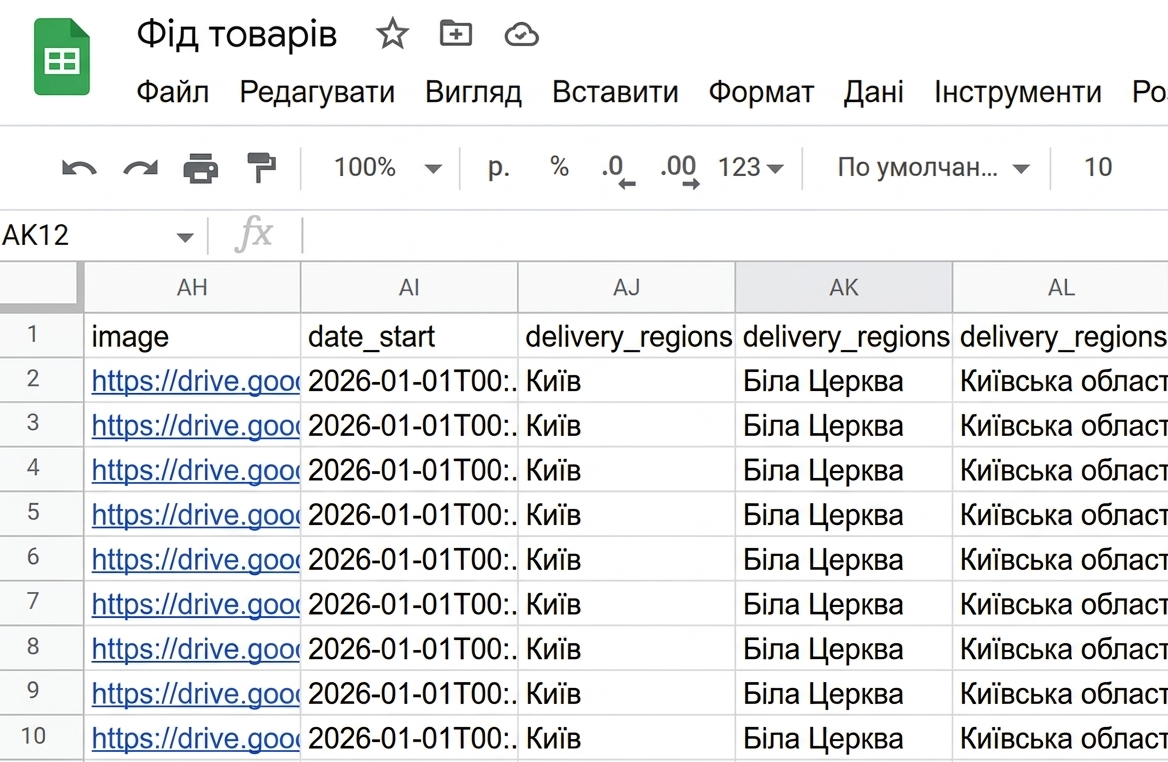The width and height of the screenshot is (1168, 762).
Task: Select the Paint format tool
Action: (262, 167)
